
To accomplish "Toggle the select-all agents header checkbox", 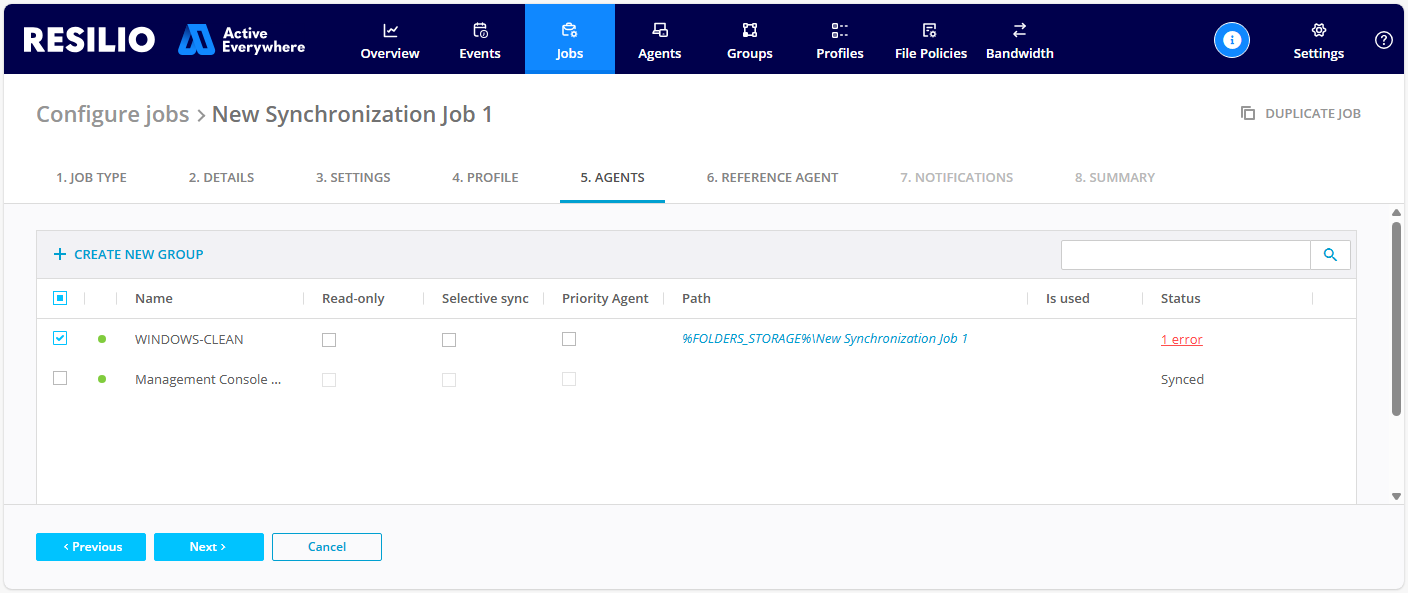I will 60,298.
